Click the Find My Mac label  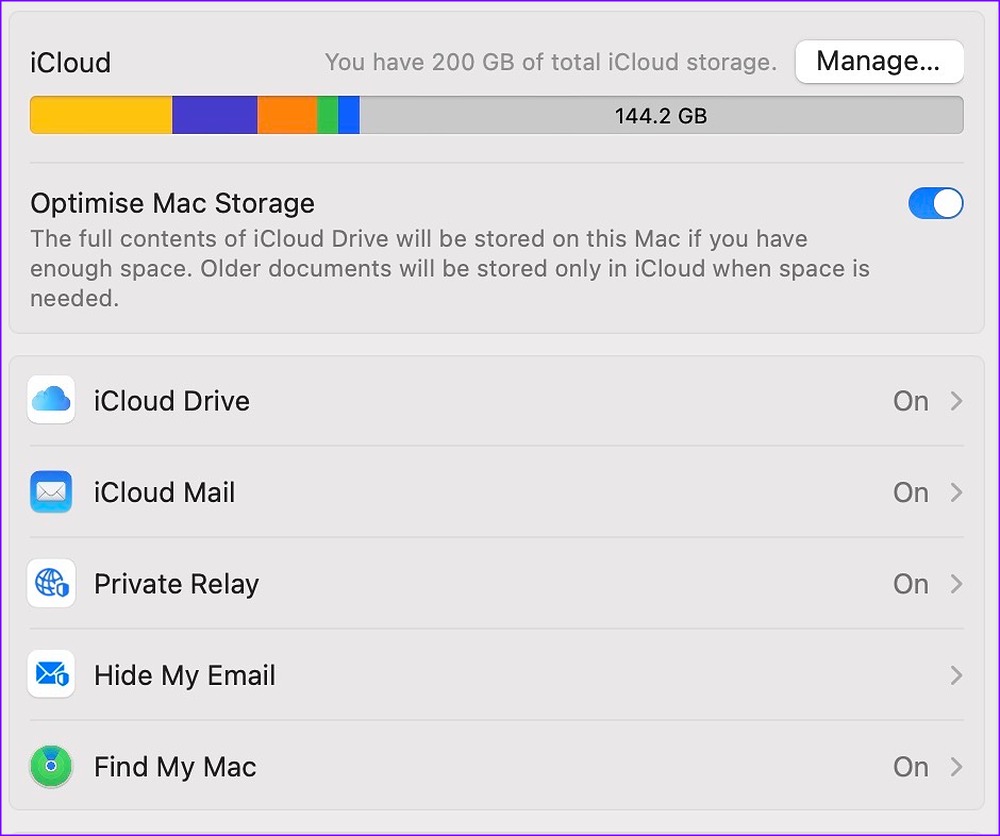click(175, 767)
